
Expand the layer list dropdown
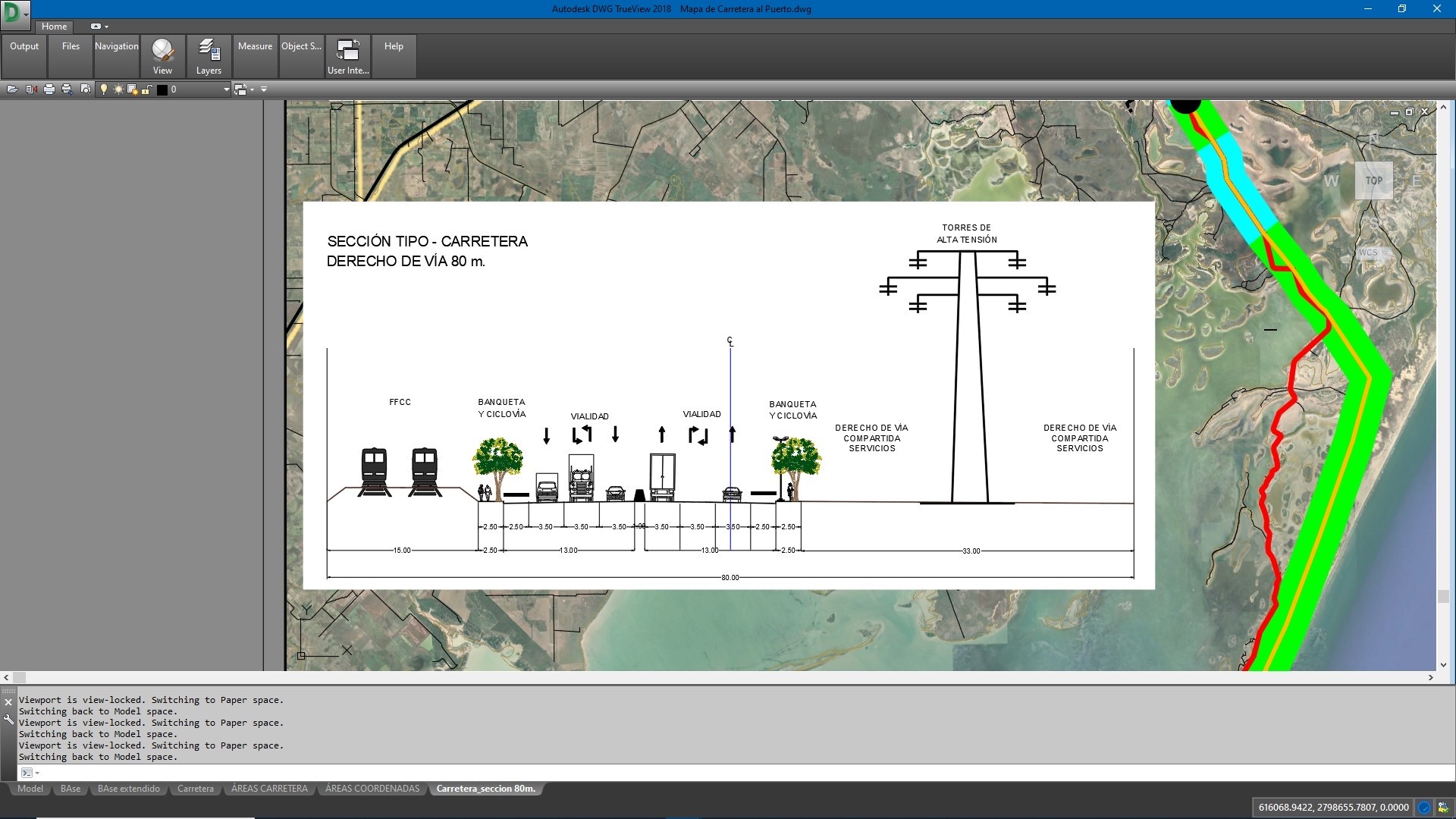226,89
